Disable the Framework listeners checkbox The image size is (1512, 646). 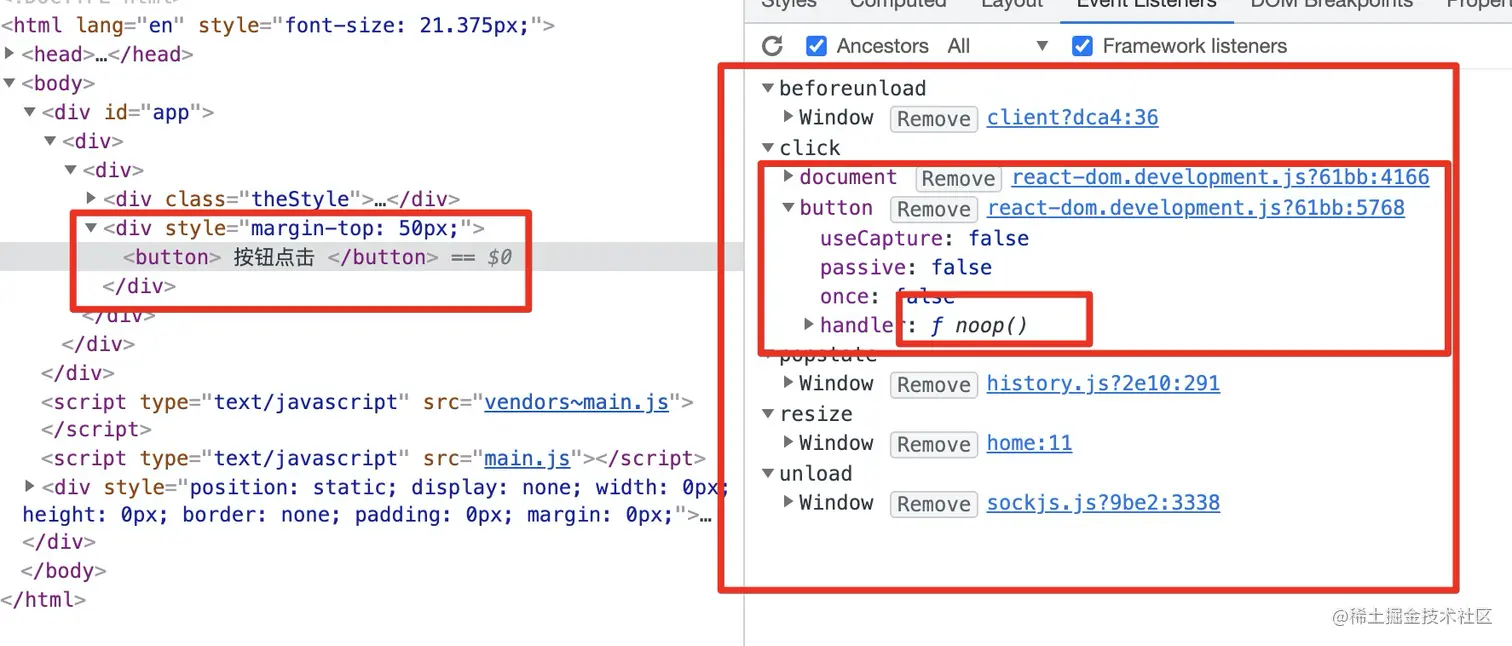pos(1082,46)
